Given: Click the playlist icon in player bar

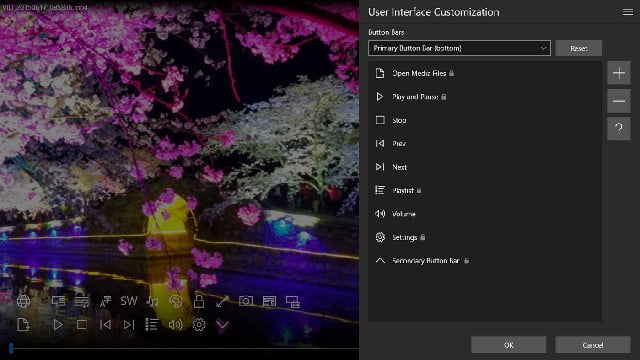Looking at the screenshot, I should [151, 324].
